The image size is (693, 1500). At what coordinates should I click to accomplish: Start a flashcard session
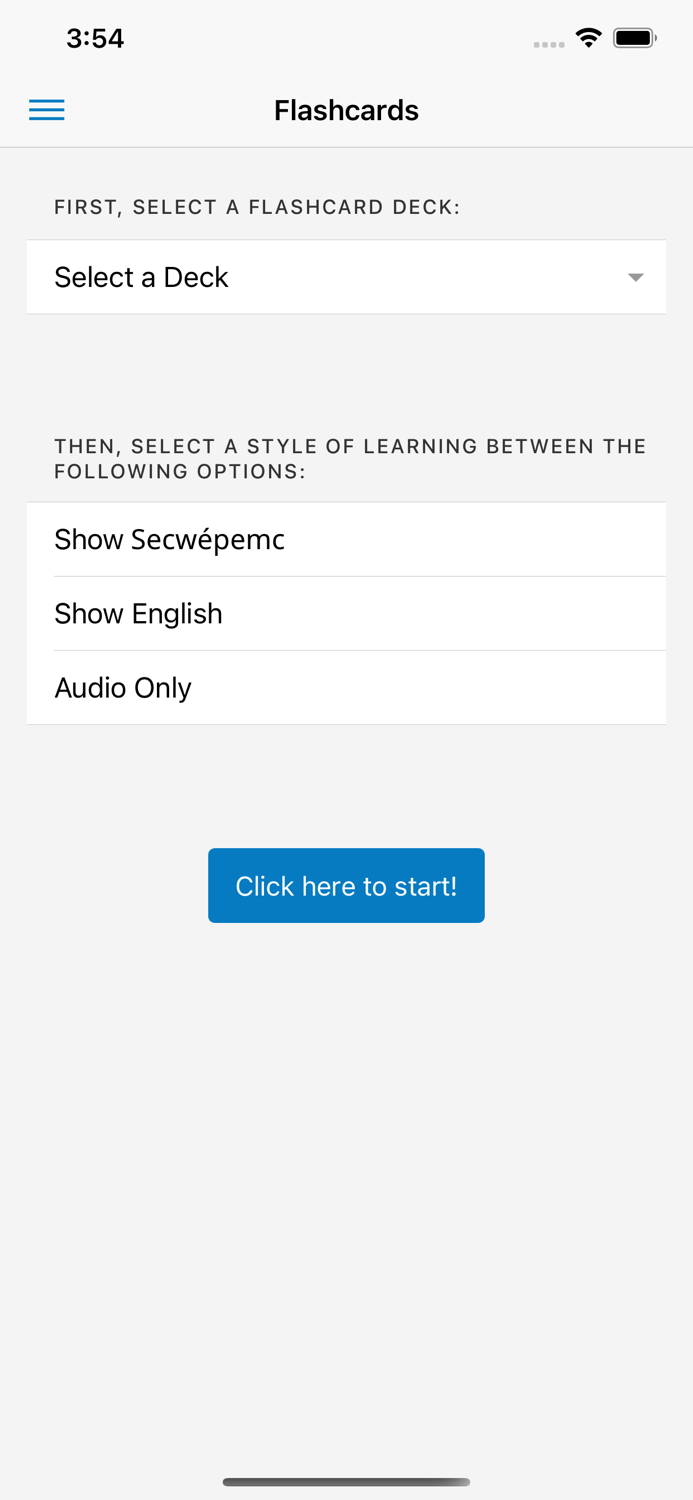click(346, 885)
